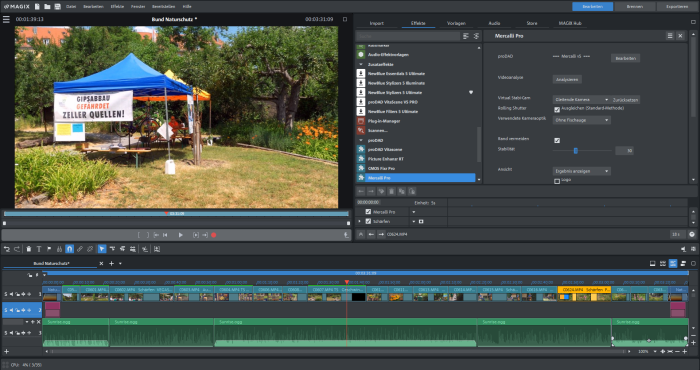This screenshot has width=700, height=370.
Task: Collapse the Zusatzeffekte category
Action: [x=361, y=64]
